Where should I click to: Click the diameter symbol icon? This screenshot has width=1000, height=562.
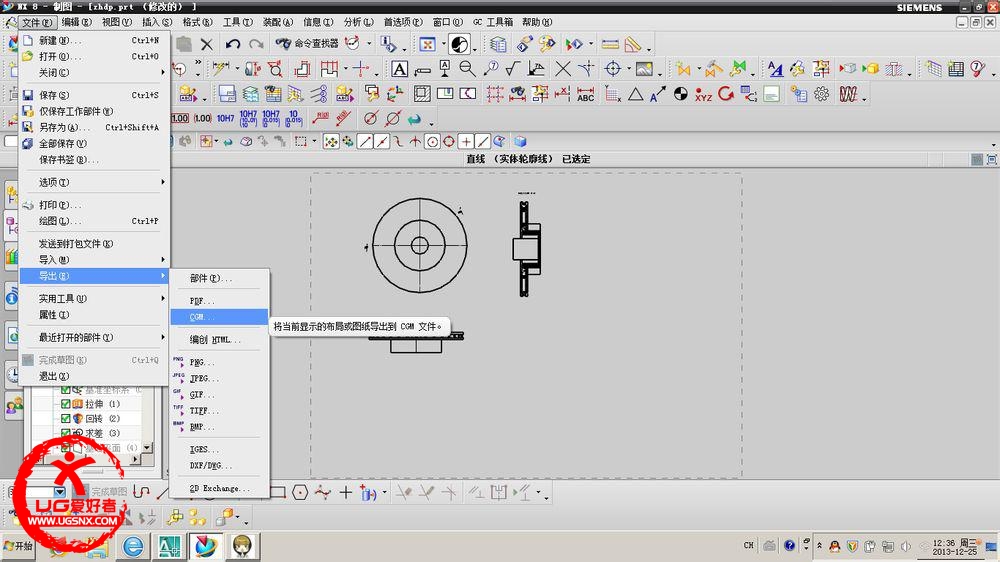pyautogui.click(x=371, y=119)
